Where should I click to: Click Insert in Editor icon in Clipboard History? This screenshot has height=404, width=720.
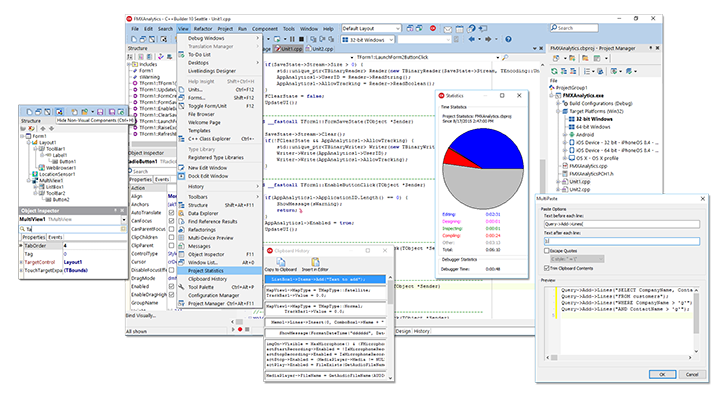pyautogui.click(x=315, y=262)
